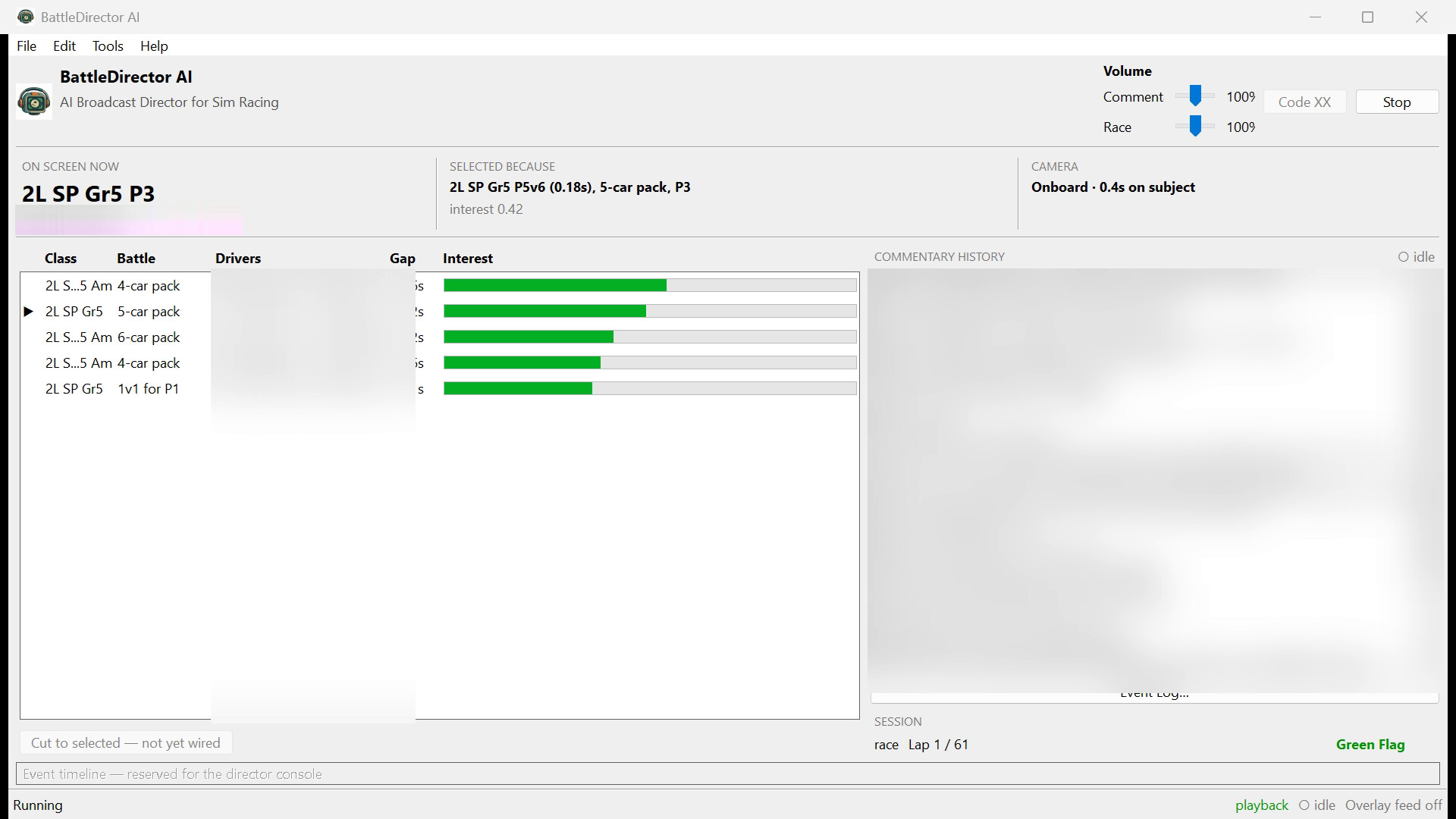Click the 1v1 for P1 interest bar
This screenshot has width=1456, height=819.
[650, 388]
